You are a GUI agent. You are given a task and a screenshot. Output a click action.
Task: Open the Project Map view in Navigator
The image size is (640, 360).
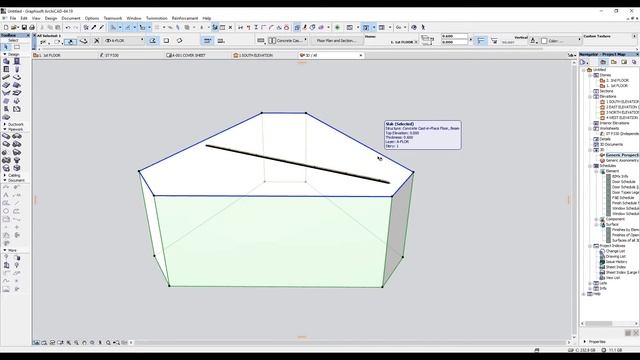[603, 62]
